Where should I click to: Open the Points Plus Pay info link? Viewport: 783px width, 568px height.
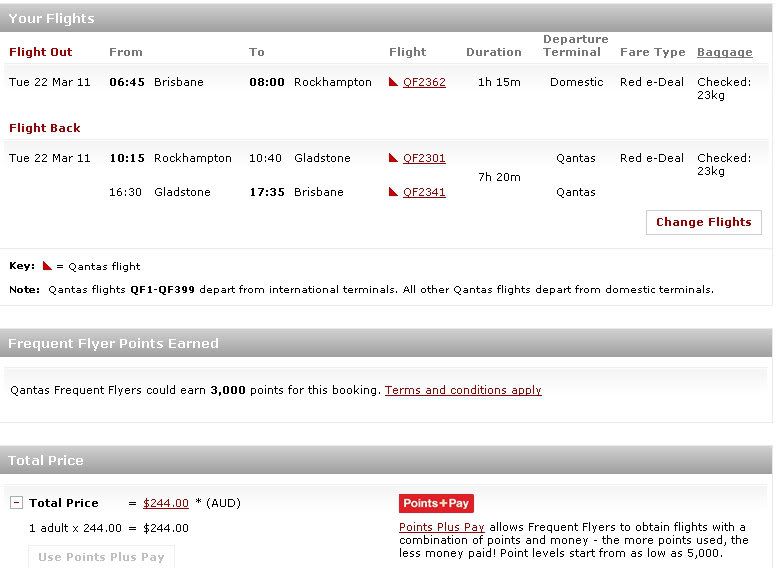[441, 527]
